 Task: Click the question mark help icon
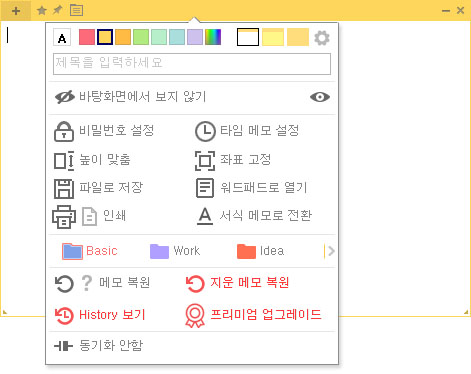(87, 283)
